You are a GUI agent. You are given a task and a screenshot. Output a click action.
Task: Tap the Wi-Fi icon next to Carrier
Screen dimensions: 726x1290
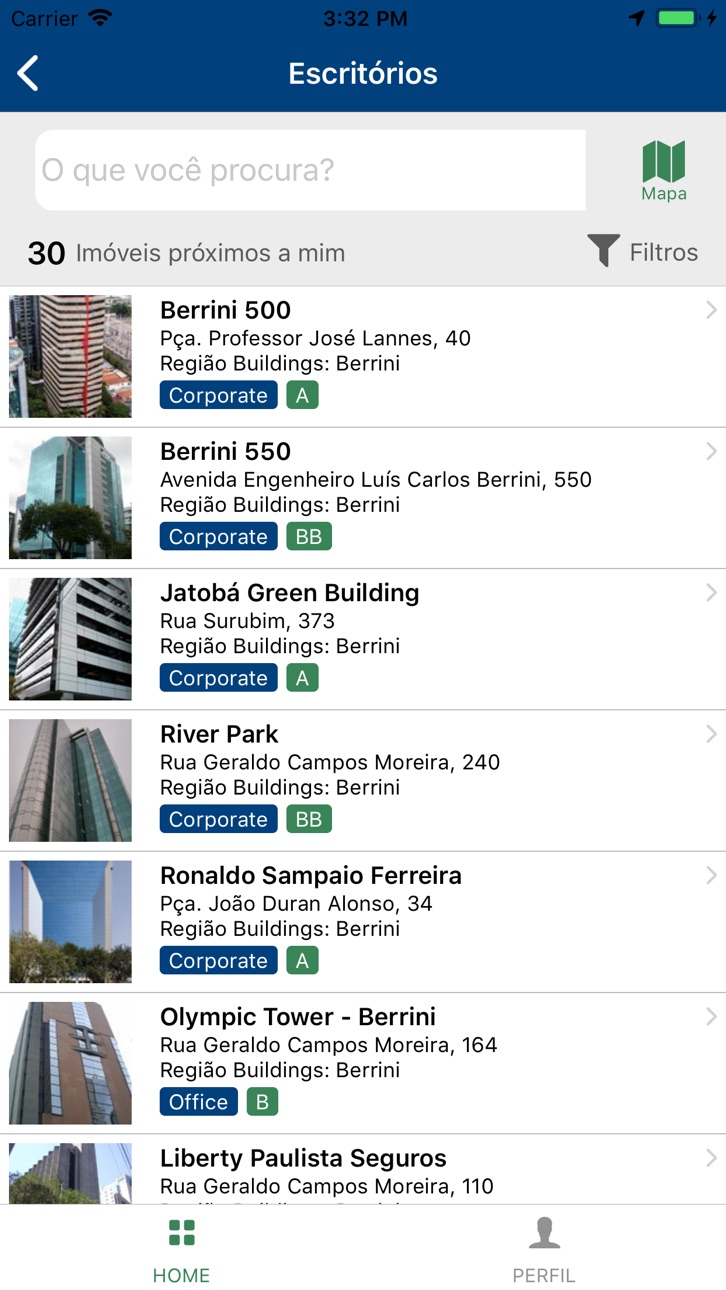pos(100,18)
